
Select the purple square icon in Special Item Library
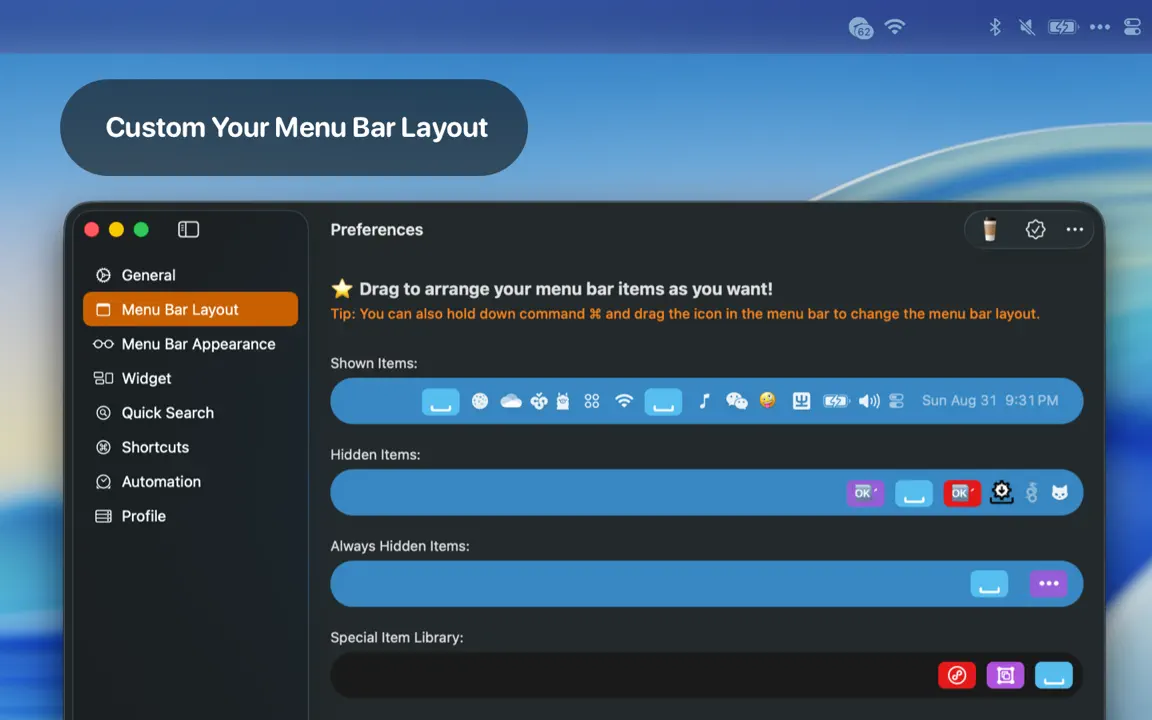tap(1006, 675)
